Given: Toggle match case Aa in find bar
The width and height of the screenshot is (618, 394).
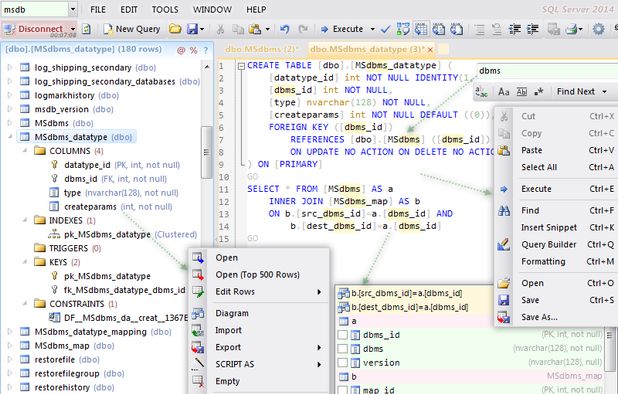Looking at the screenshot, I should click(x=503, y=92).
